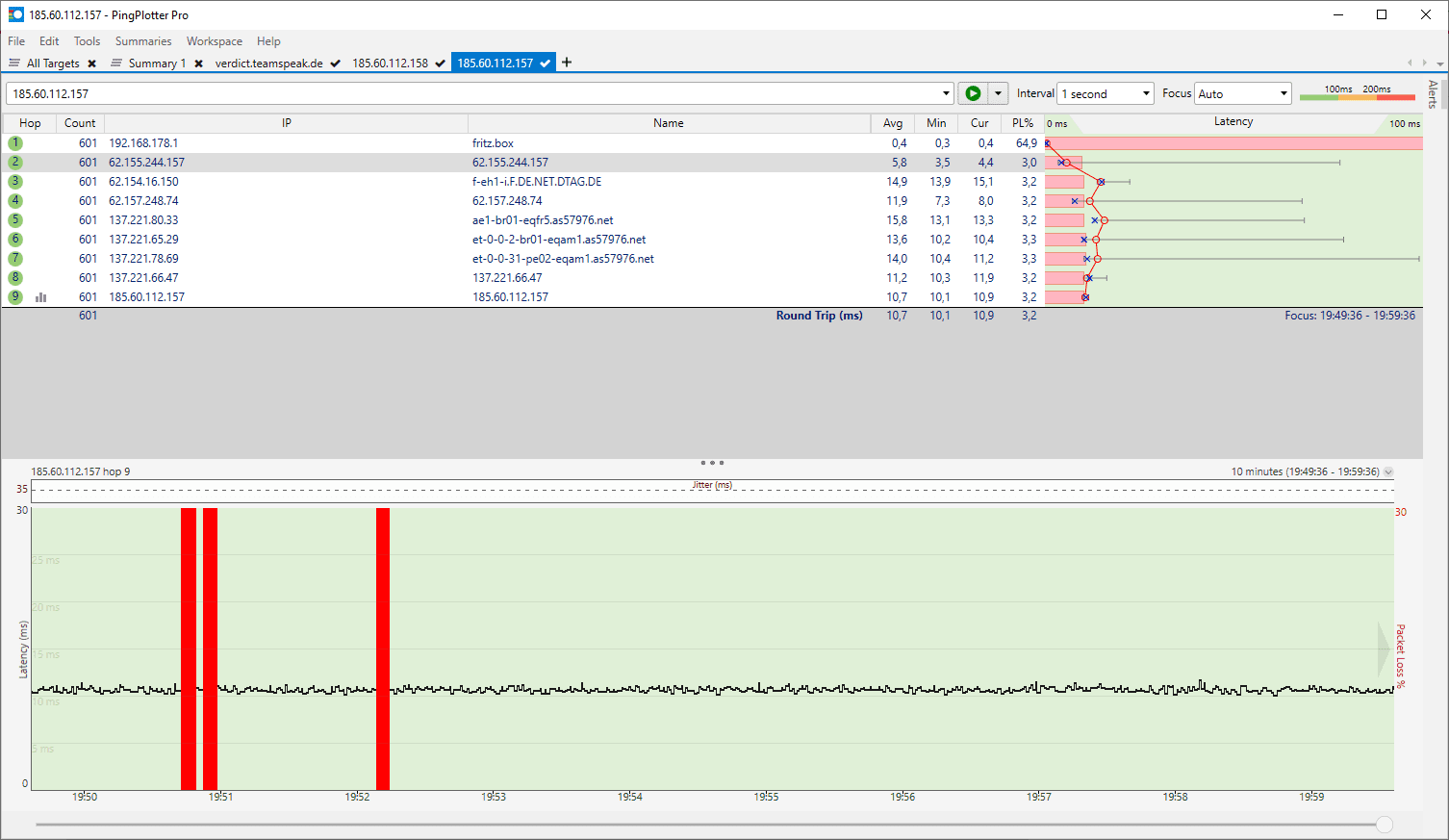Close the All Targets tab
The height and width of the screenshot is (840, 1449).
tap(92, 64)
